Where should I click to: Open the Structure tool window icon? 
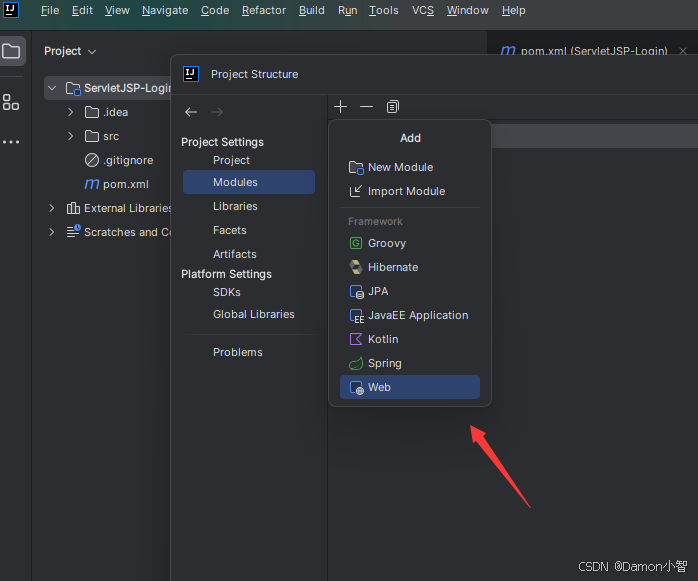[x=11, y=102]
